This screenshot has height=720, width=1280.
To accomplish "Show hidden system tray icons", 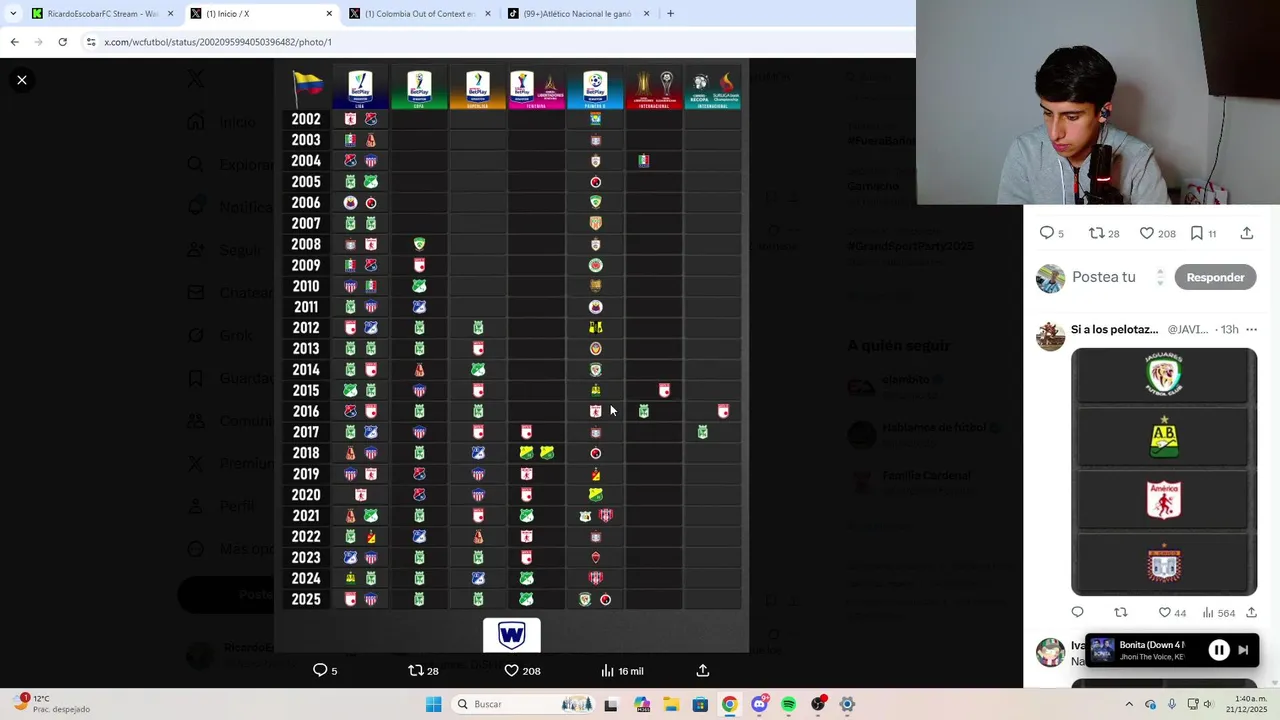I will [1129, 704].
